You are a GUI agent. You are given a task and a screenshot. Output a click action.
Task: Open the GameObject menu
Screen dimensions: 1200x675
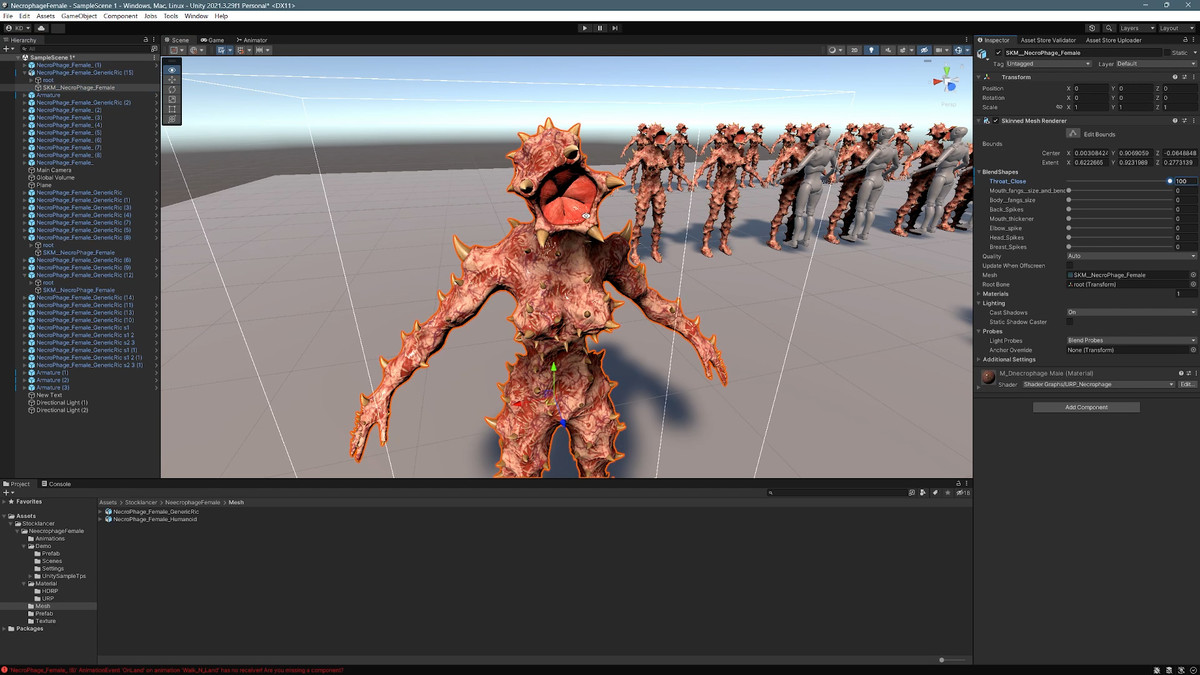[79, 16]
